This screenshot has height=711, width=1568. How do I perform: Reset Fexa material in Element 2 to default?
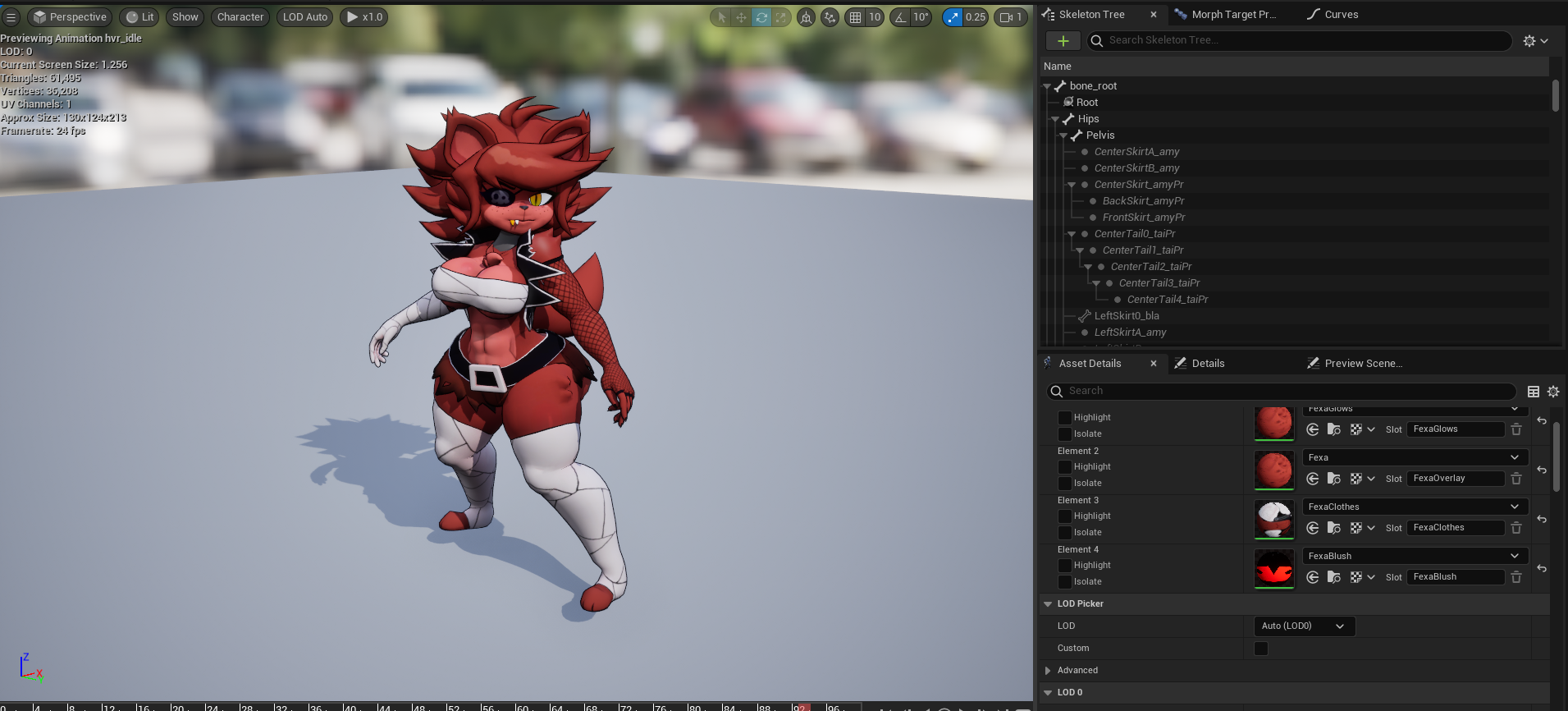pyautogui.click(x=1542, y=470)
